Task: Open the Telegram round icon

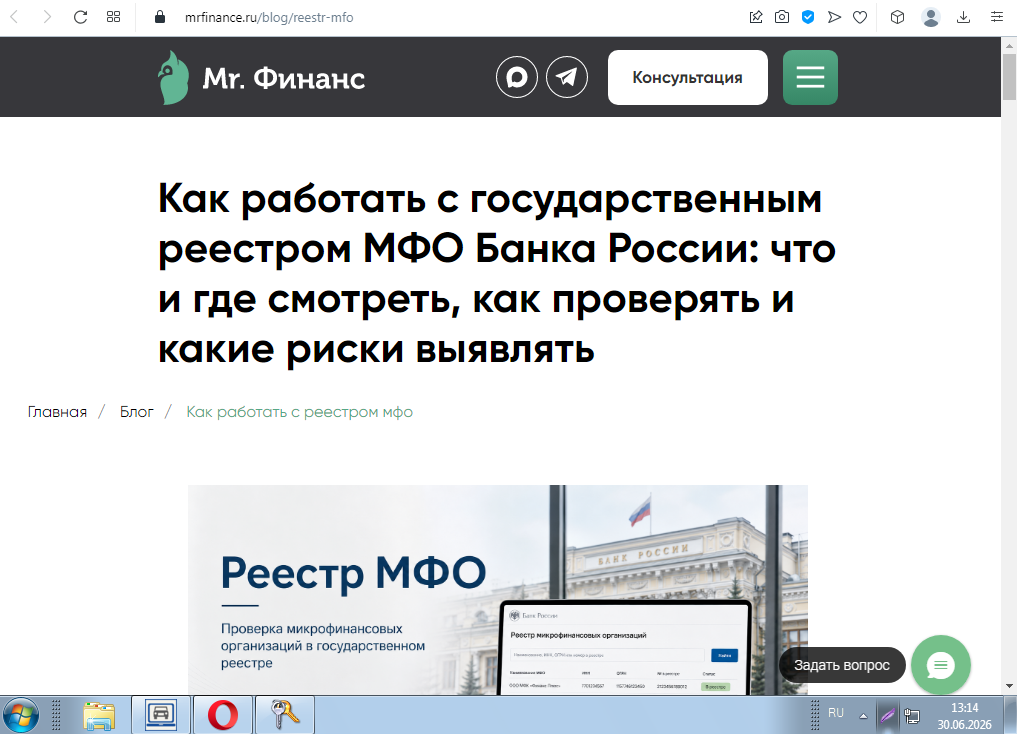Action: pos(567,77)
